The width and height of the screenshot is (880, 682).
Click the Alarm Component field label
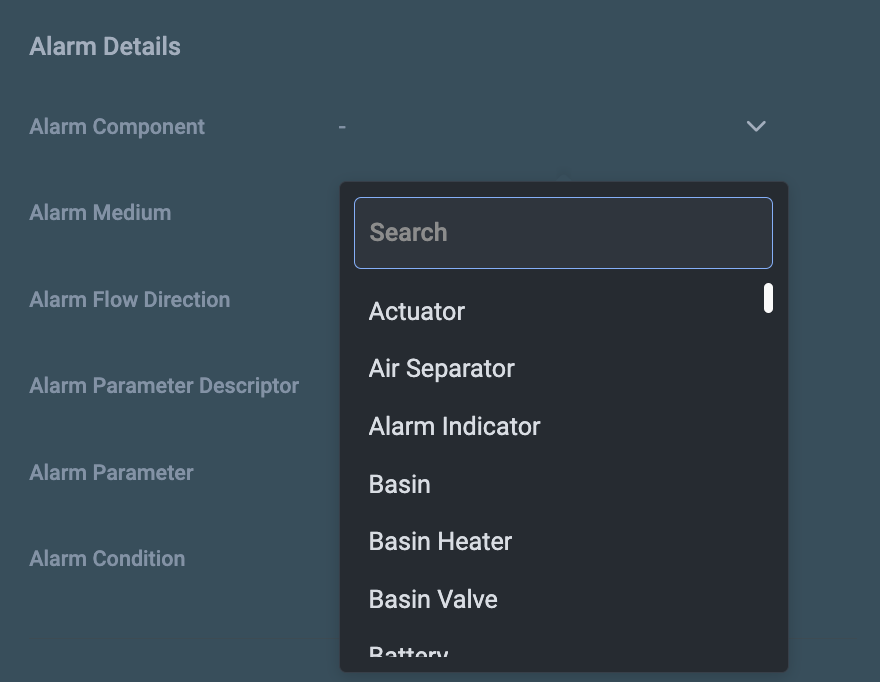pyautogui.click(x=117, y=127)
